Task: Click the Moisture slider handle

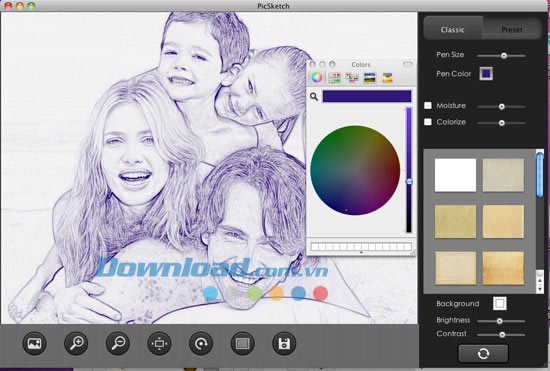Action: coord(502,107)
